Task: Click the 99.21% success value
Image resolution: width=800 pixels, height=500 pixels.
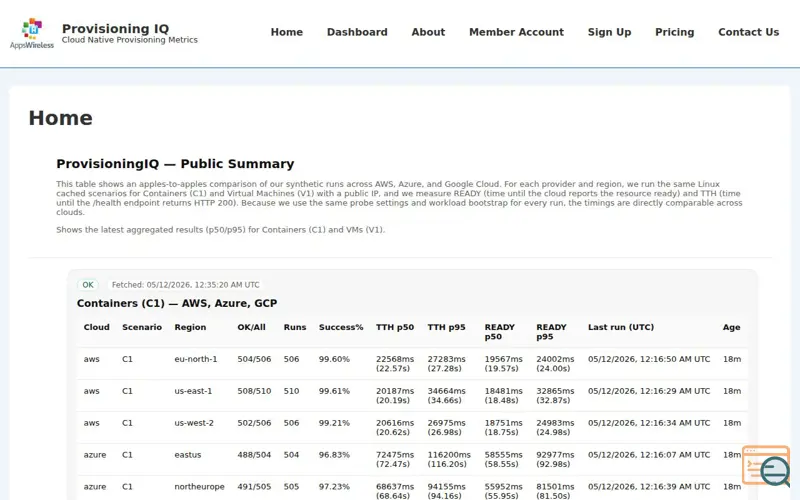Action: point(334,423)
